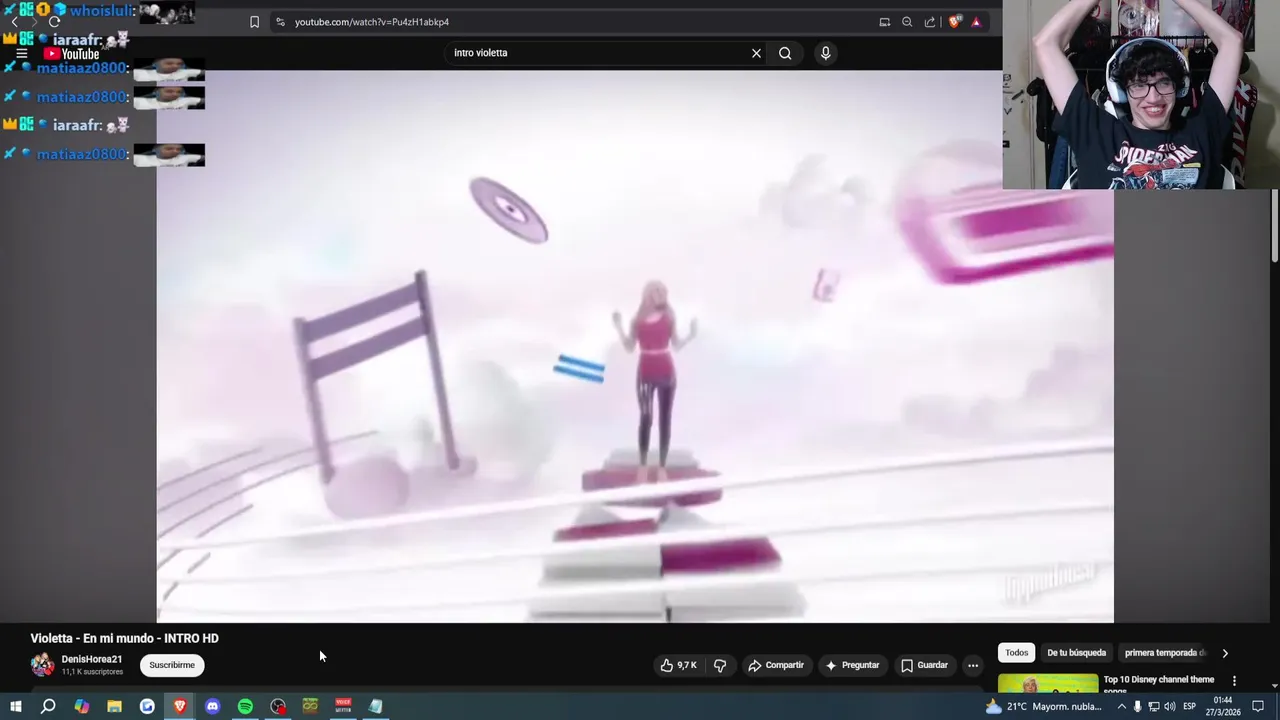Open Spotify from the taskbar
The image size is (1280, 720).
(x=245, y=706)
